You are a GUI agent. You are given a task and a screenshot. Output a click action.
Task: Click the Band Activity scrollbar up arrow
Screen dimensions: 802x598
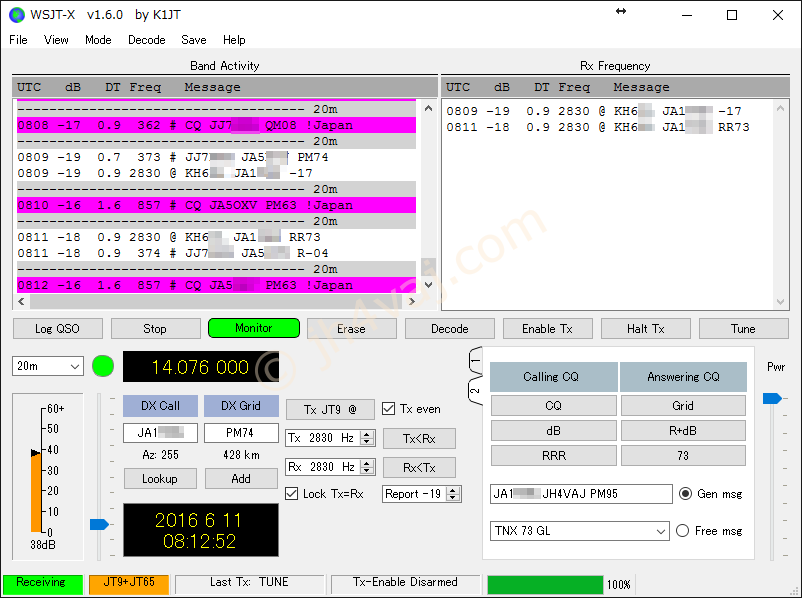429,108
